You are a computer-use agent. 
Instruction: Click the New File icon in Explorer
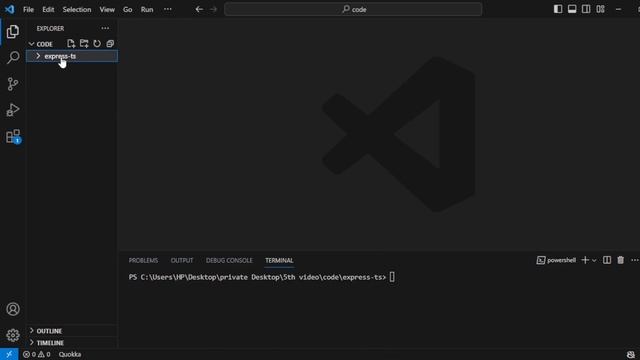tap(71, 44)
